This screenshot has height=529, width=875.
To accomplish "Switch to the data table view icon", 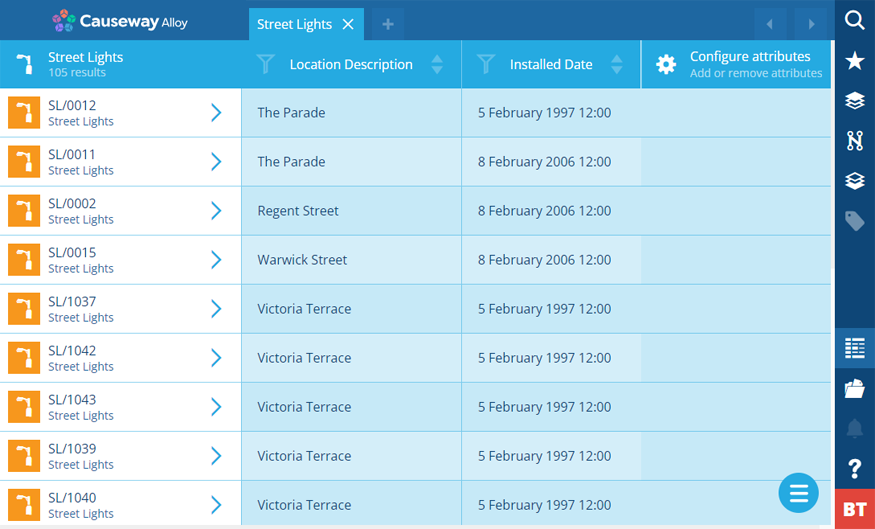I will 854,348.
